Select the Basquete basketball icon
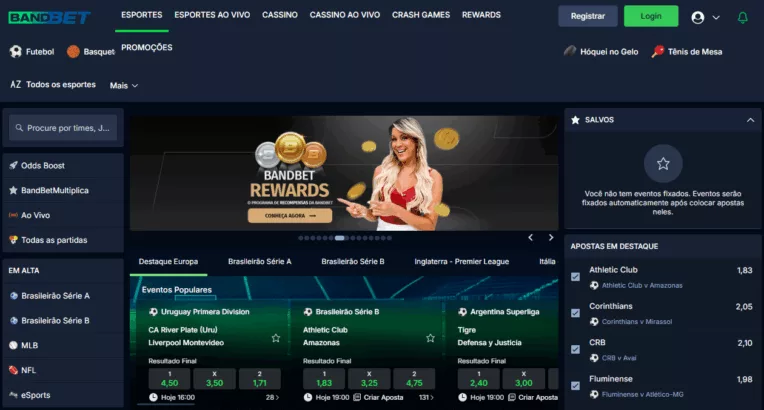 click(73, 51)
